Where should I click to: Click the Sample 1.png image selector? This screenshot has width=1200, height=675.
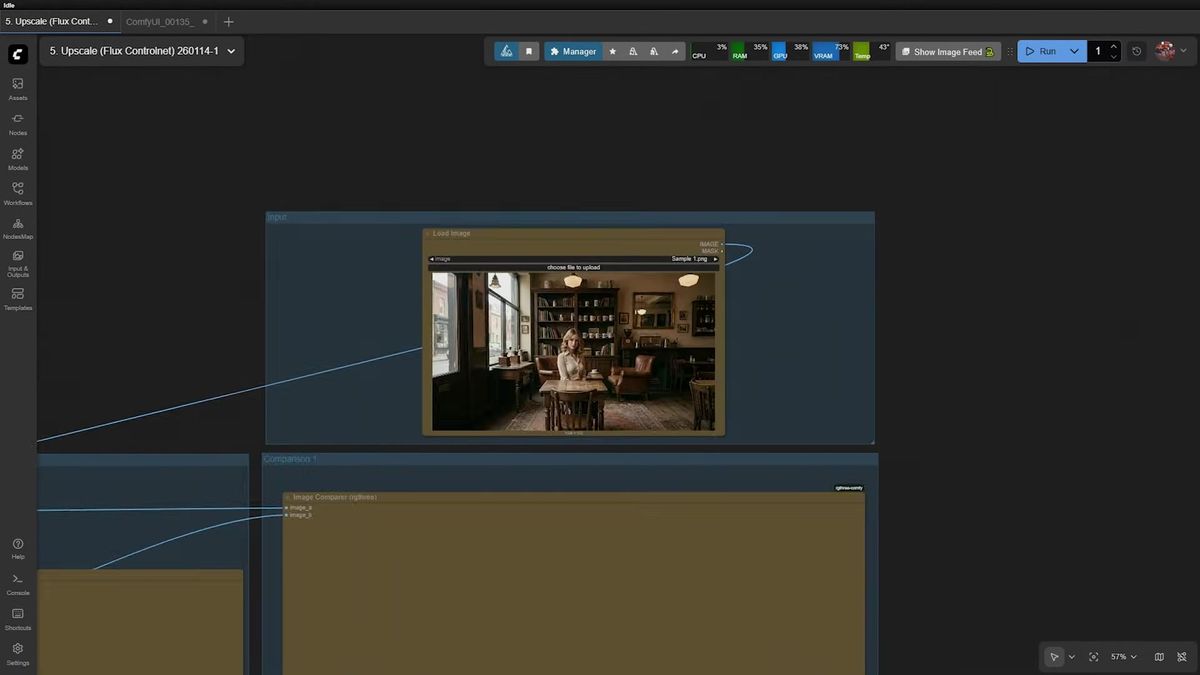[x=573, y=259]
